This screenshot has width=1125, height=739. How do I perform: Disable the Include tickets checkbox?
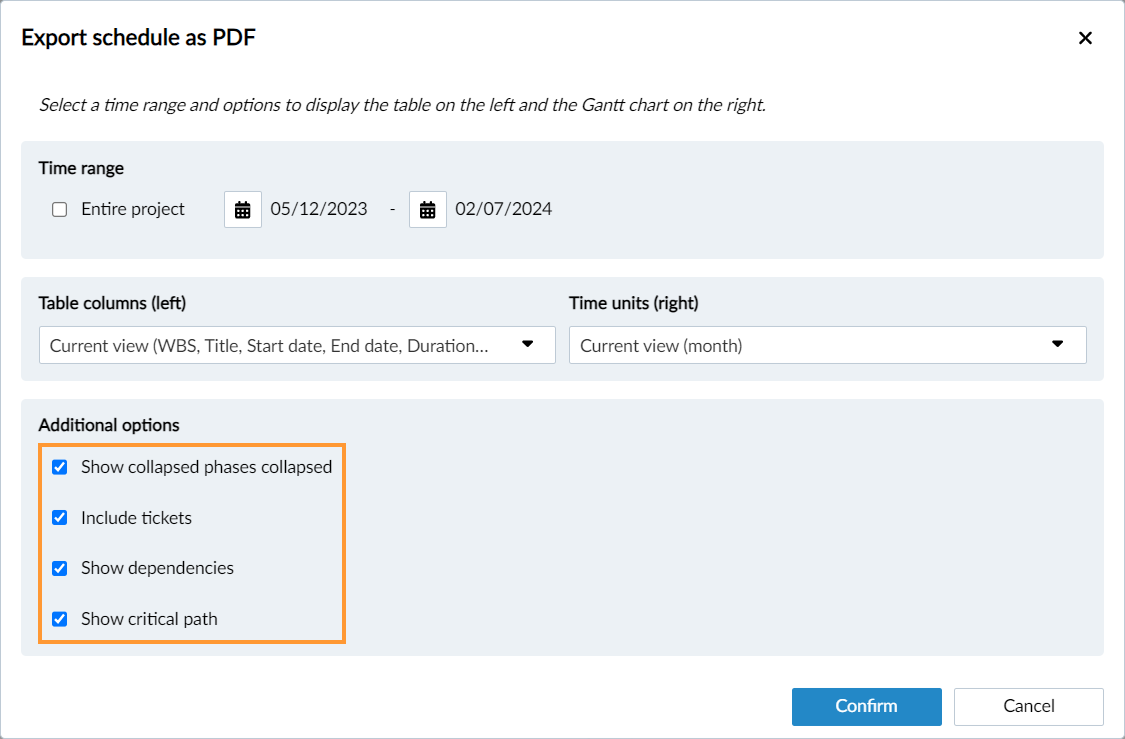point(60,518)
